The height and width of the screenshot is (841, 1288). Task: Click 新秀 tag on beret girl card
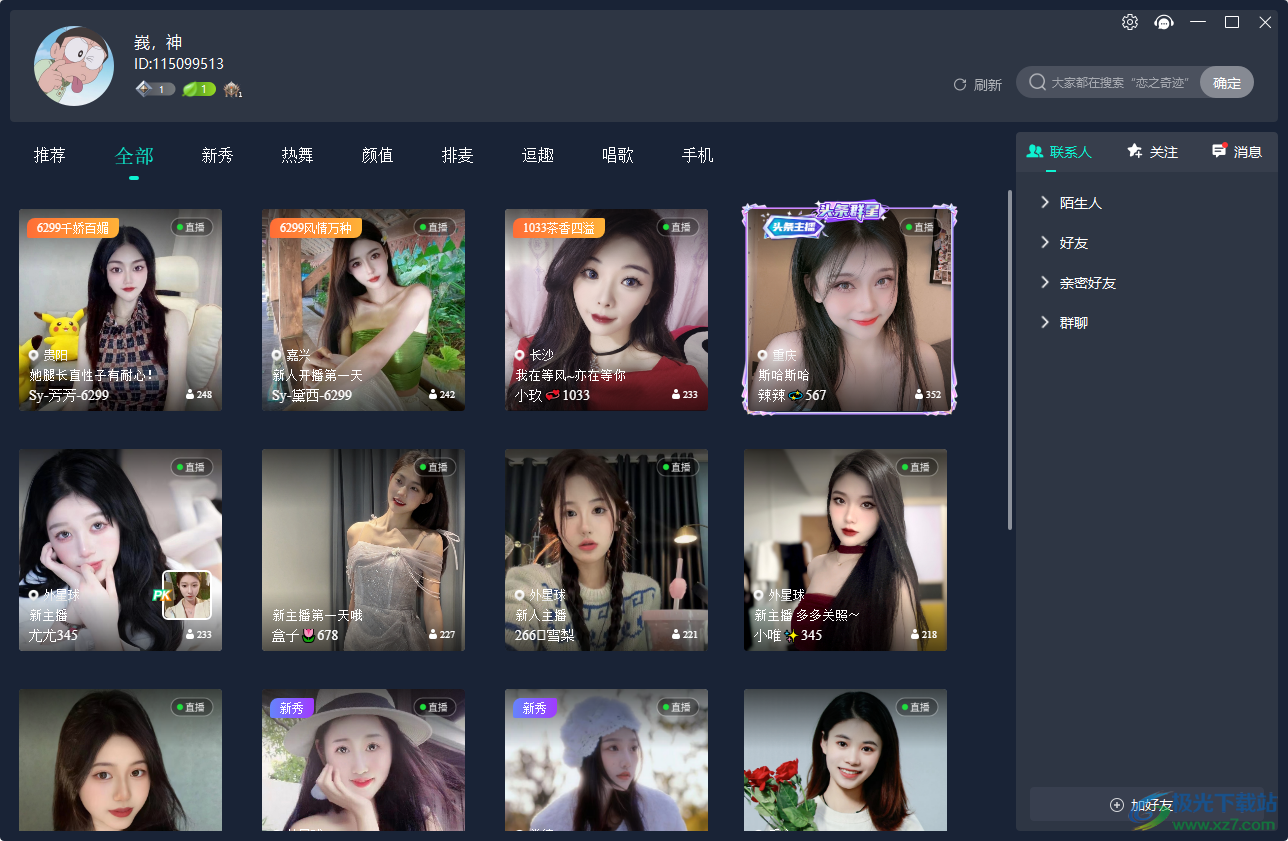pos(535,708)
